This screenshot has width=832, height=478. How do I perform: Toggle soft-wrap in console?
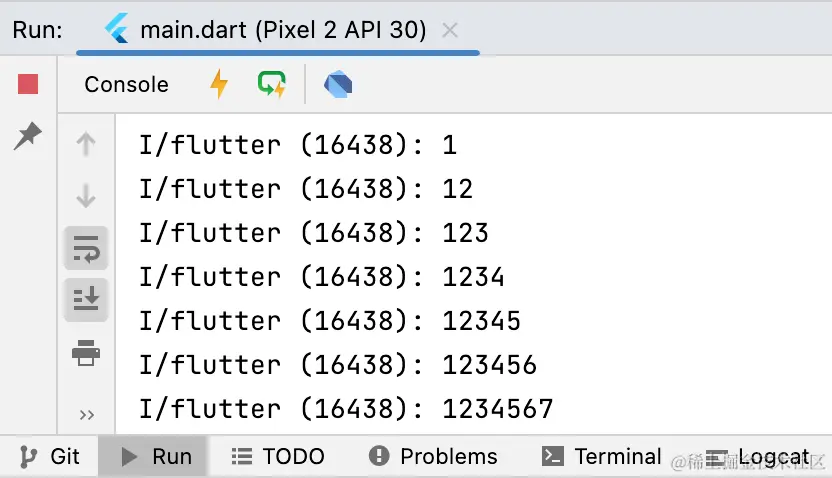[86, 248]
